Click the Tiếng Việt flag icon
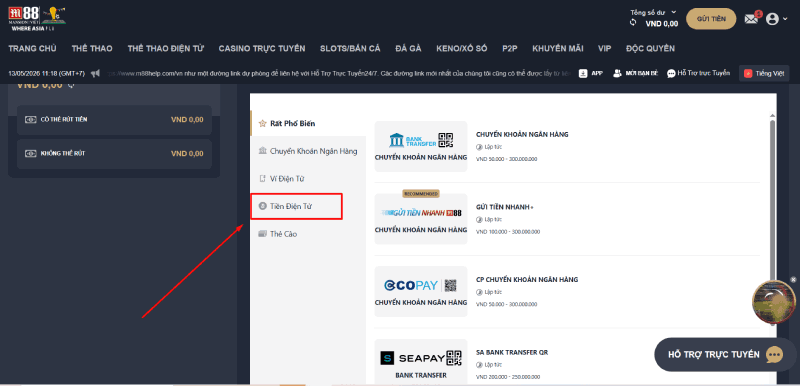800x386 pixels. coord(748,73)
